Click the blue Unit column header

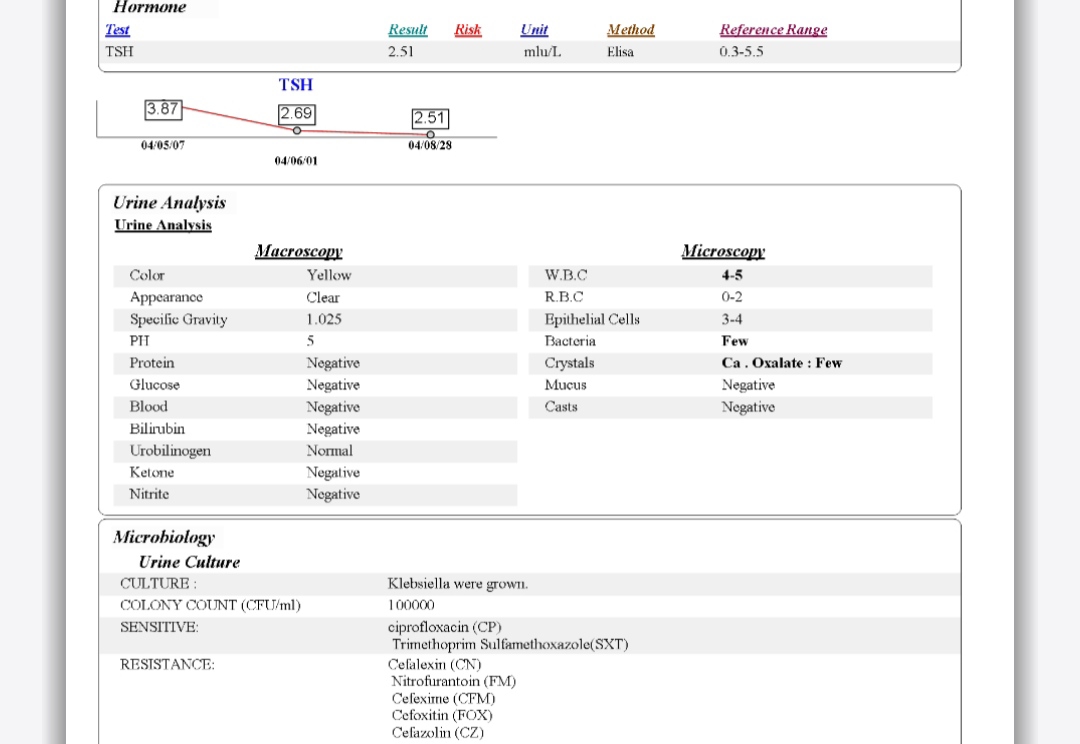(534, 30)
